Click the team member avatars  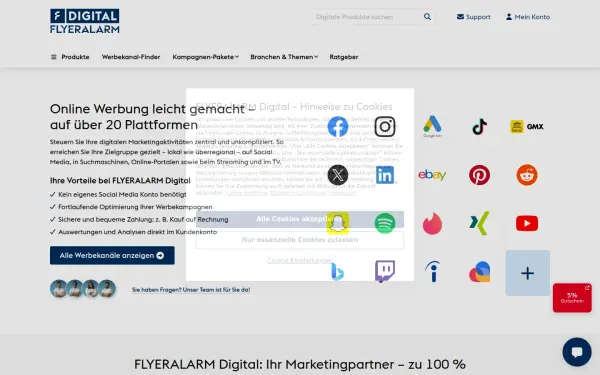(83, 289)
